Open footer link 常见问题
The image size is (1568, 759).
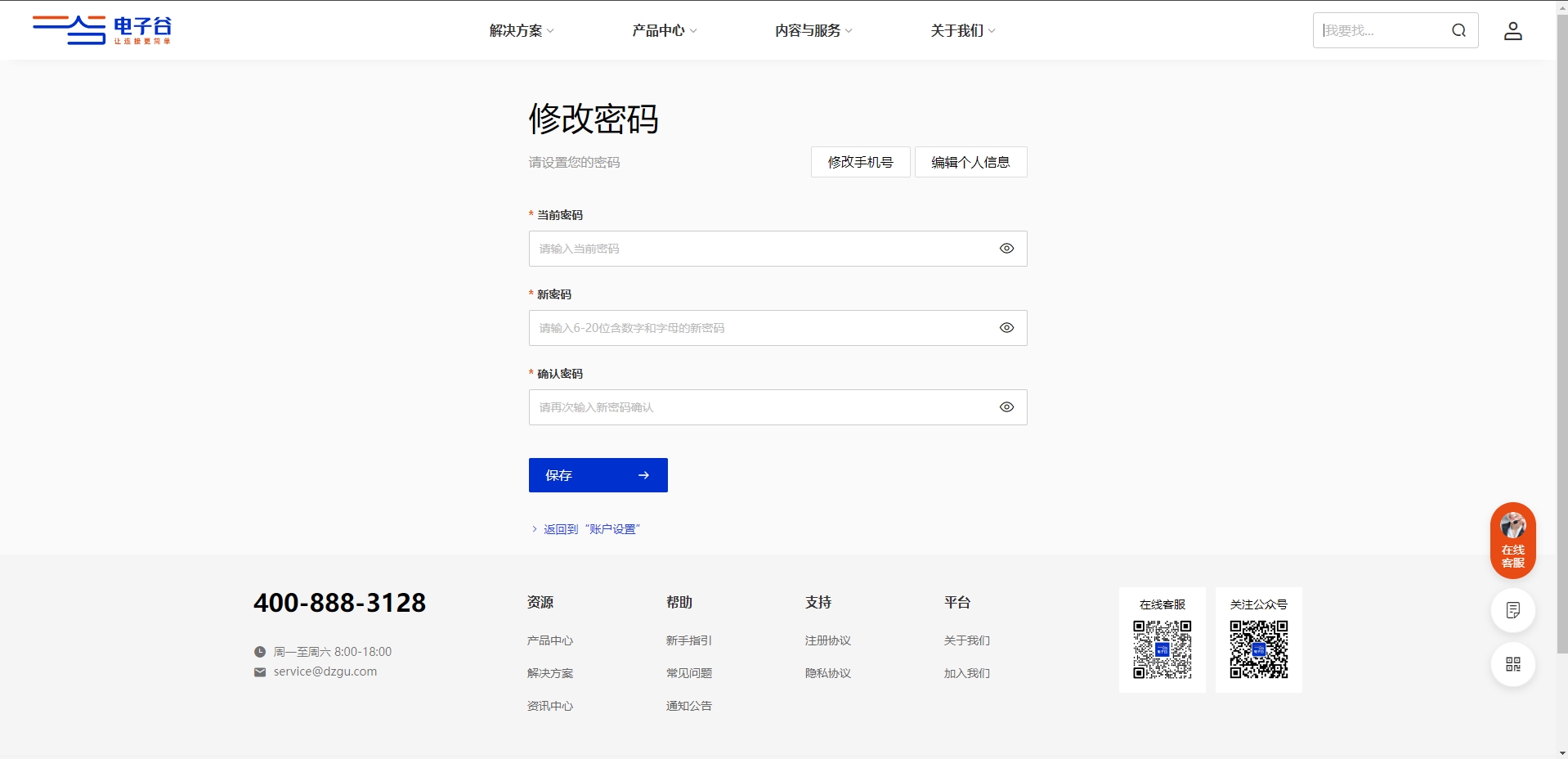[x=689, y=673]
